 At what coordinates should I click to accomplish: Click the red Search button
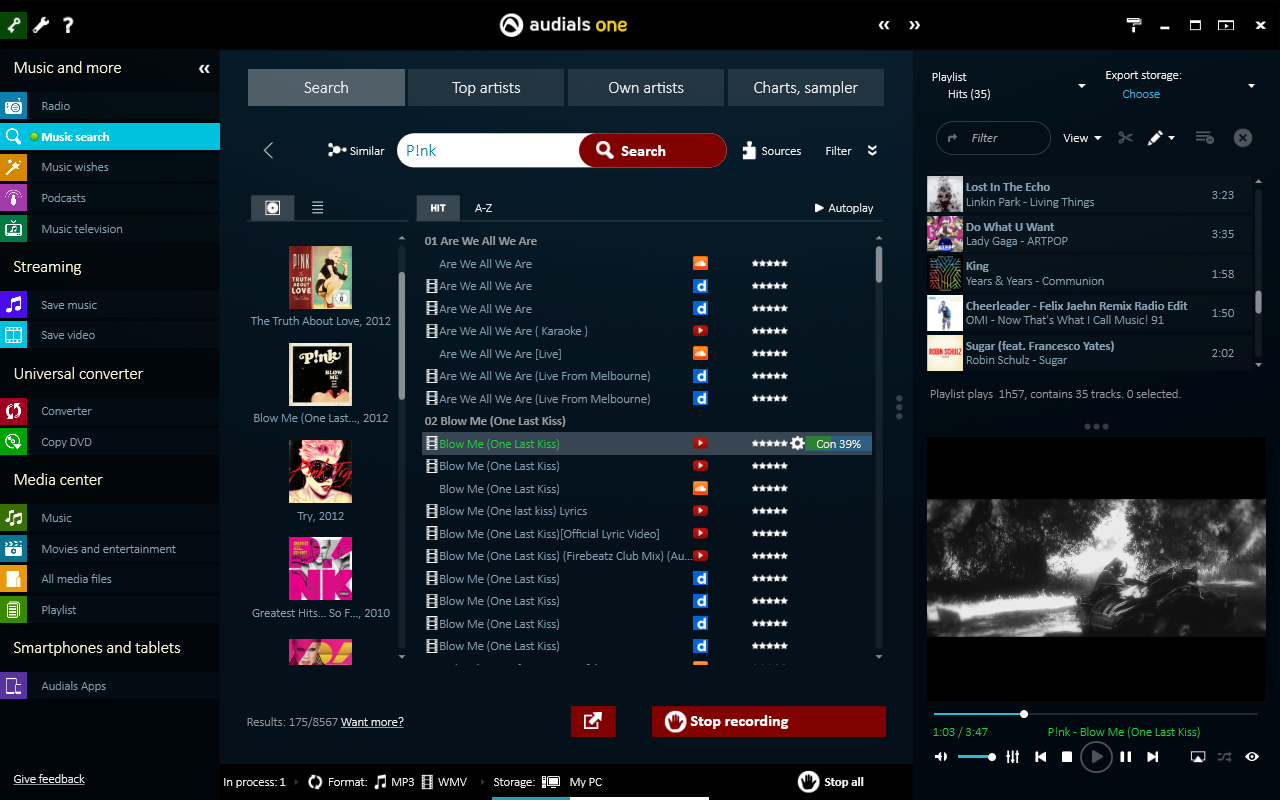(x=652, y=151)
